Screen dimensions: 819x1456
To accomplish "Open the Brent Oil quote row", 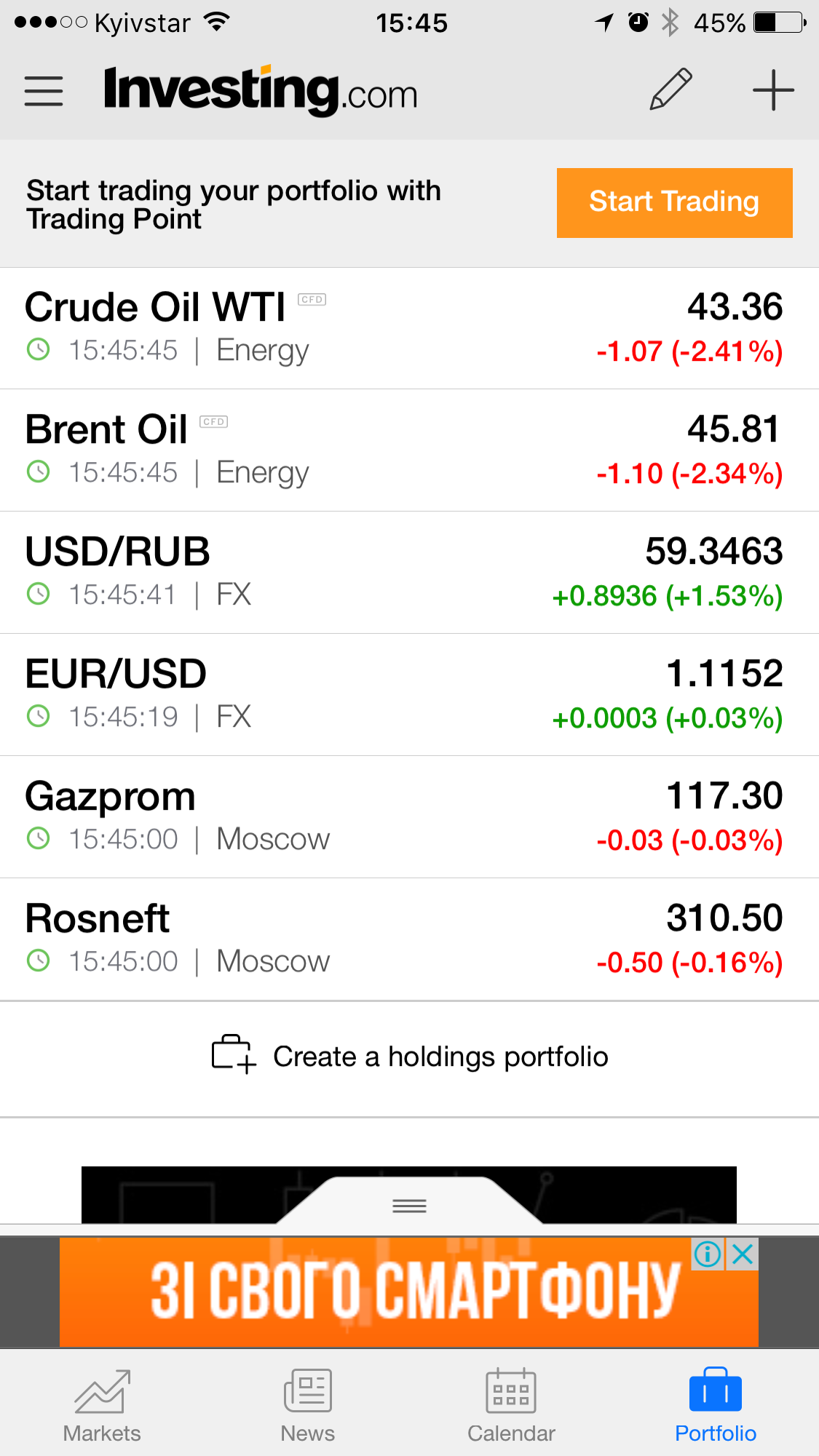I will pos(409,450).
